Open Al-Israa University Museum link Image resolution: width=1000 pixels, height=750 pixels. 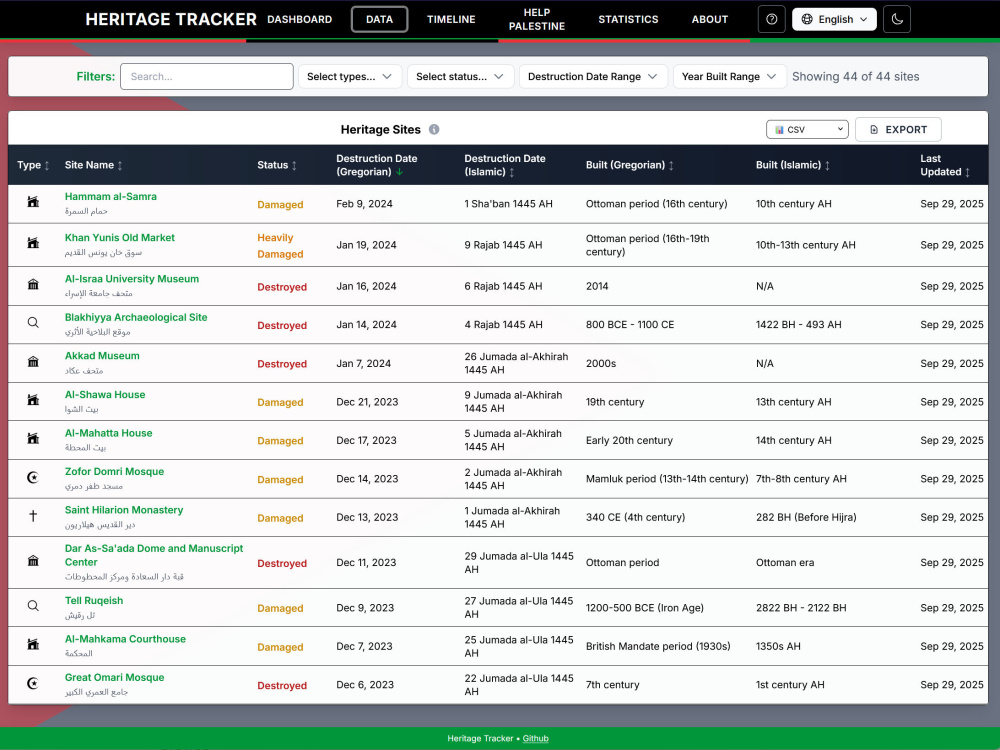tap(131, 279)
